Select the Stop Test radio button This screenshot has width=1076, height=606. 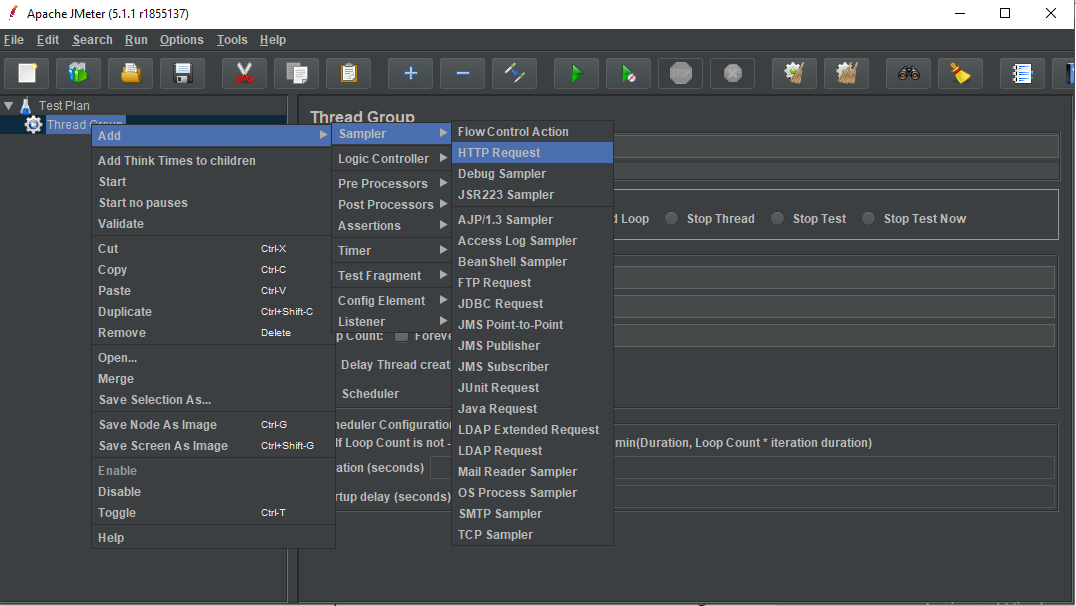click(x=778, y=219)
